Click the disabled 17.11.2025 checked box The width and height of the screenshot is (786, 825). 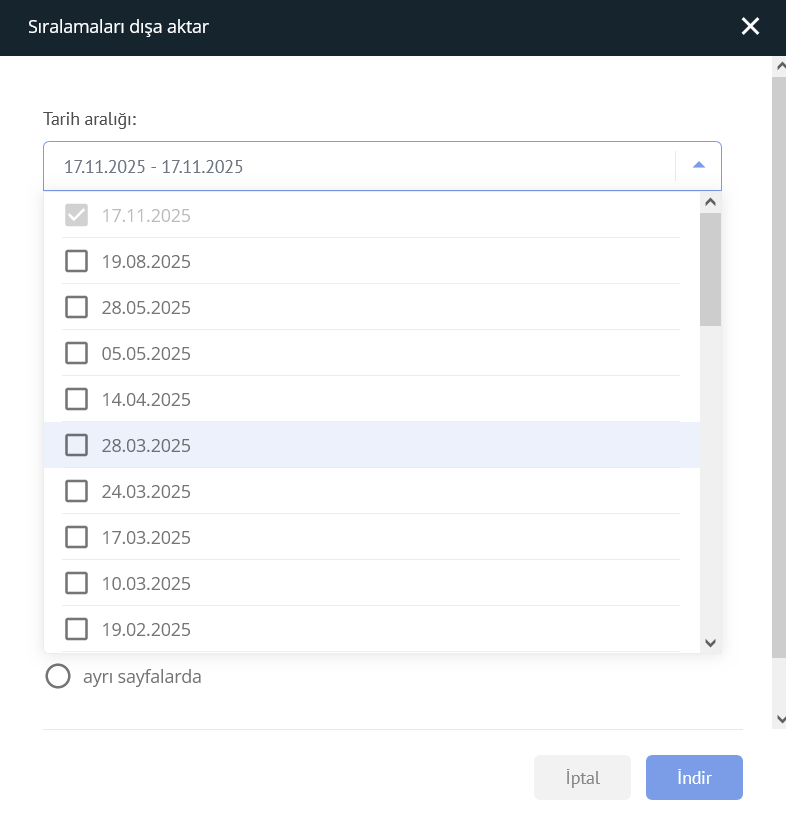[76, 216]
